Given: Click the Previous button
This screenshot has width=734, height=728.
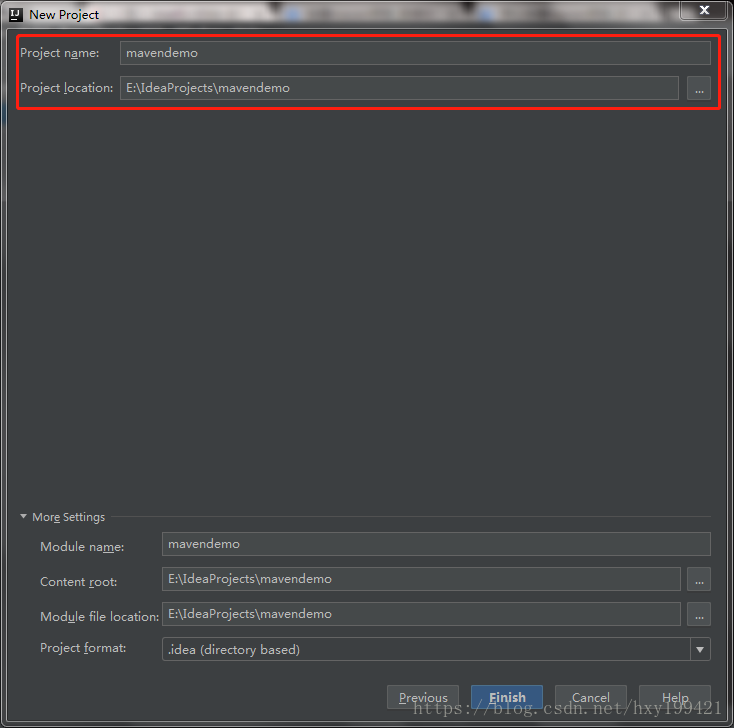Looking at the screenshot, I should pyautogui.click(x=423, y=697).
